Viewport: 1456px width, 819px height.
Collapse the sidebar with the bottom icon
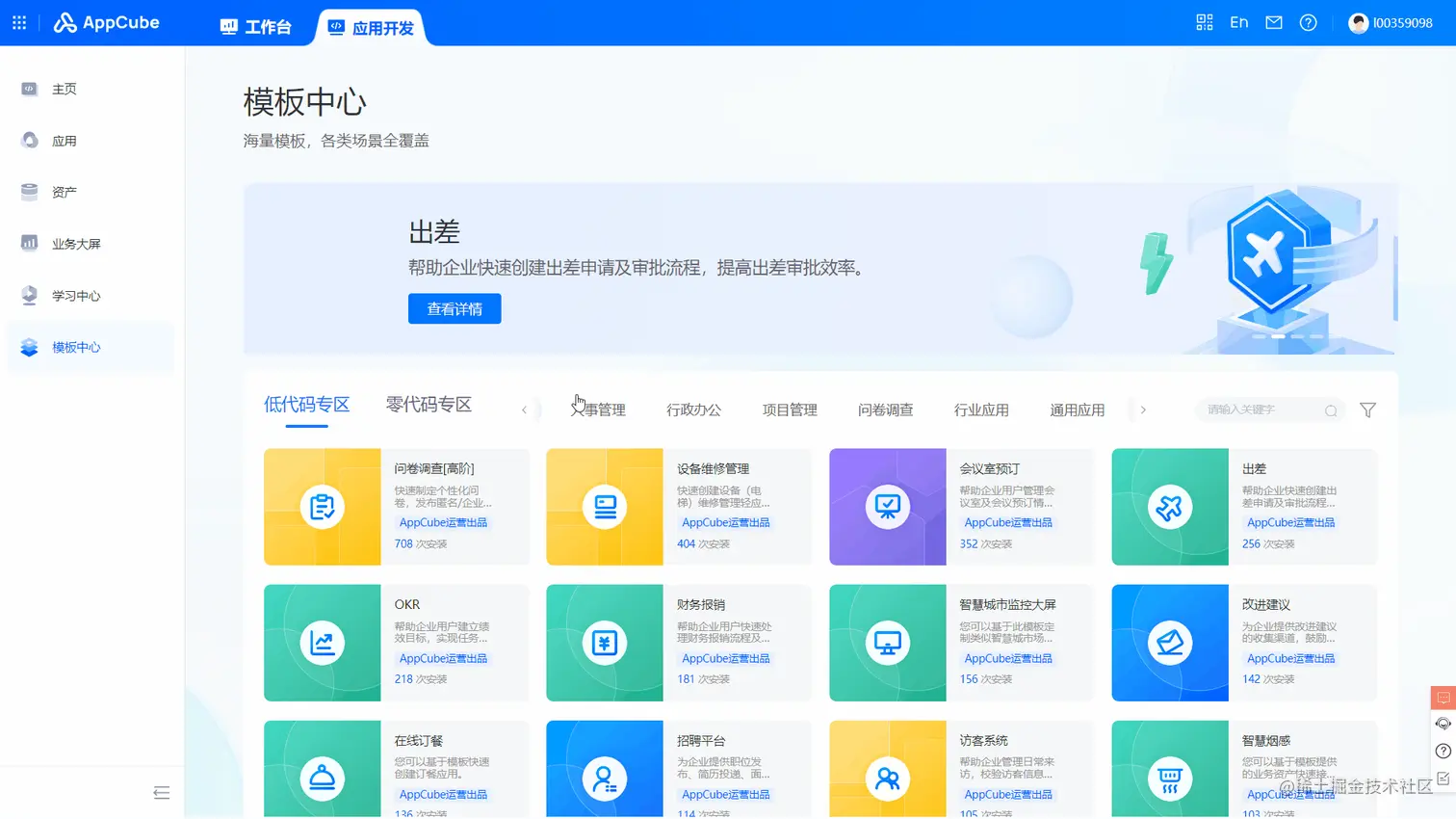click(x=162, y=793)
